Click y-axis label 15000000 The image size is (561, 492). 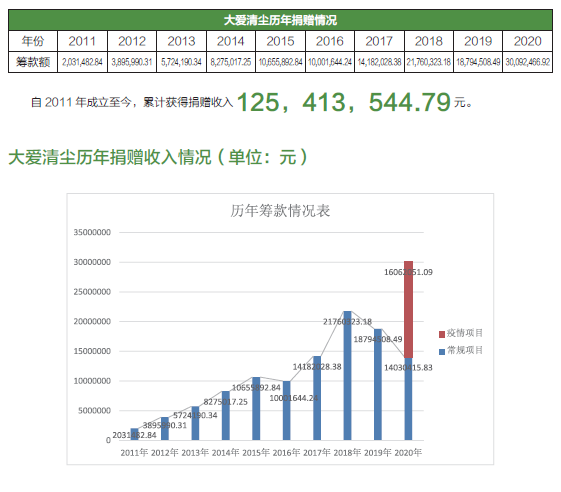(92, 351)
